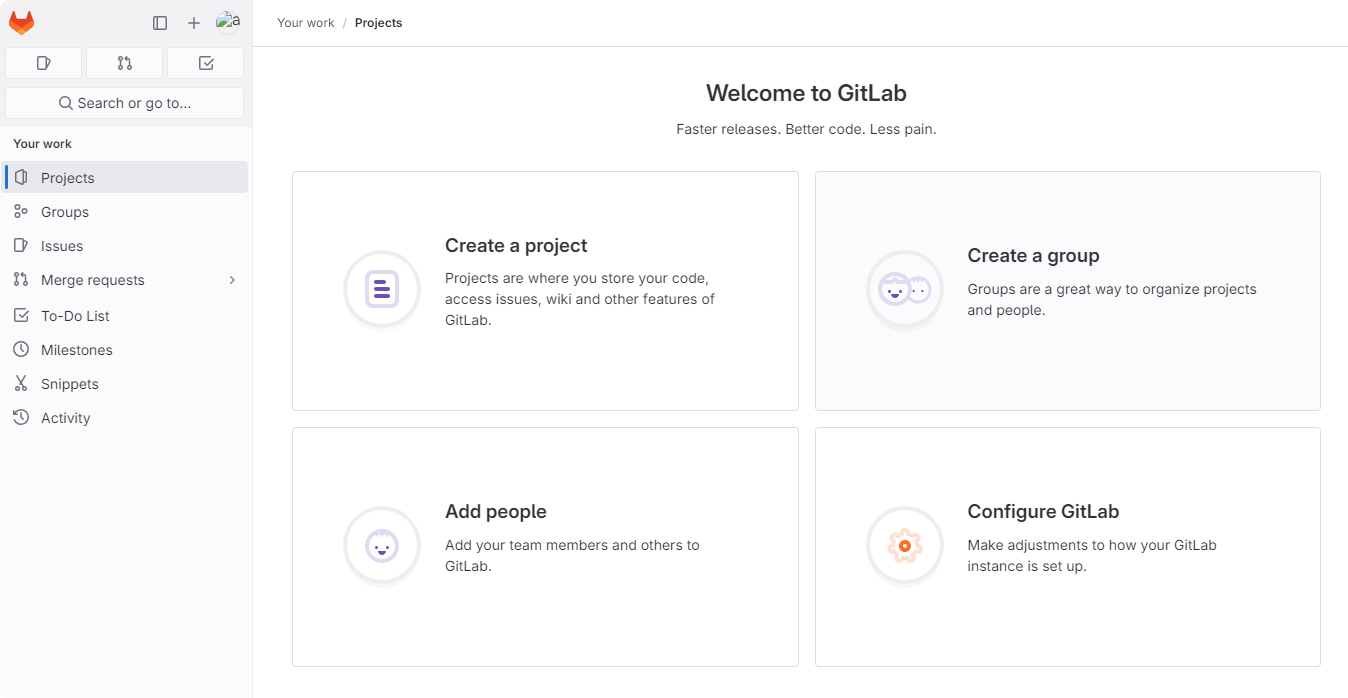Image resolution: width=1348 pixels, height=698 pixels.
Task: Open Snippets in the sidebar
Action: pos(126,384)
